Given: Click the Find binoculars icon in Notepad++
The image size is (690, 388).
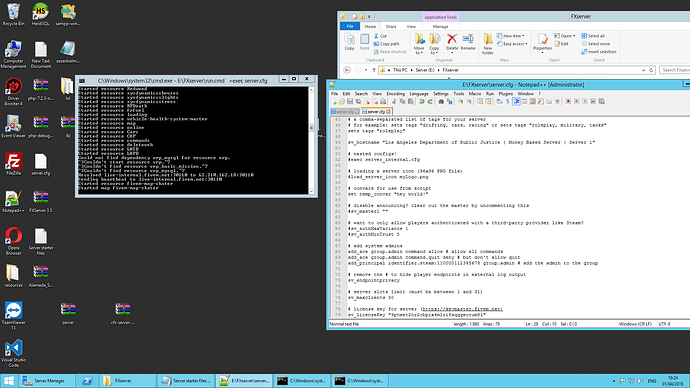Looking at the screenshot, I should point(441,102).
